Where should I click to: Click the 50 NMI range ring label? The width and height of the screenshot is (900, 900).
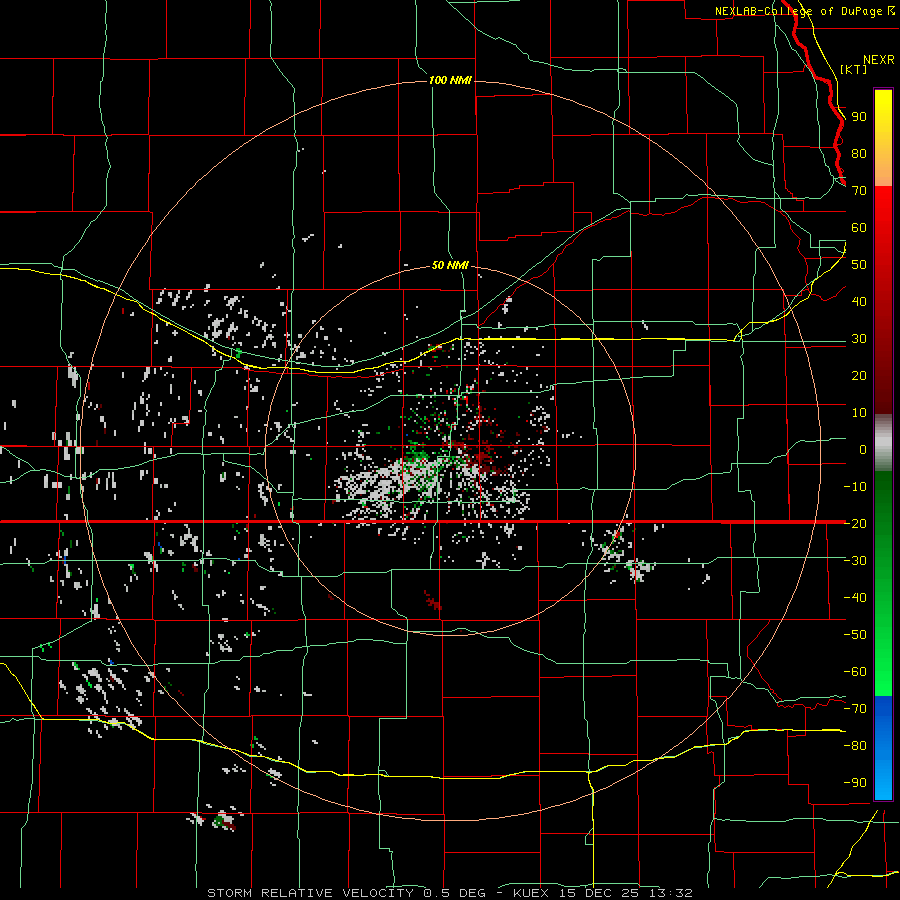coord(450,265)
